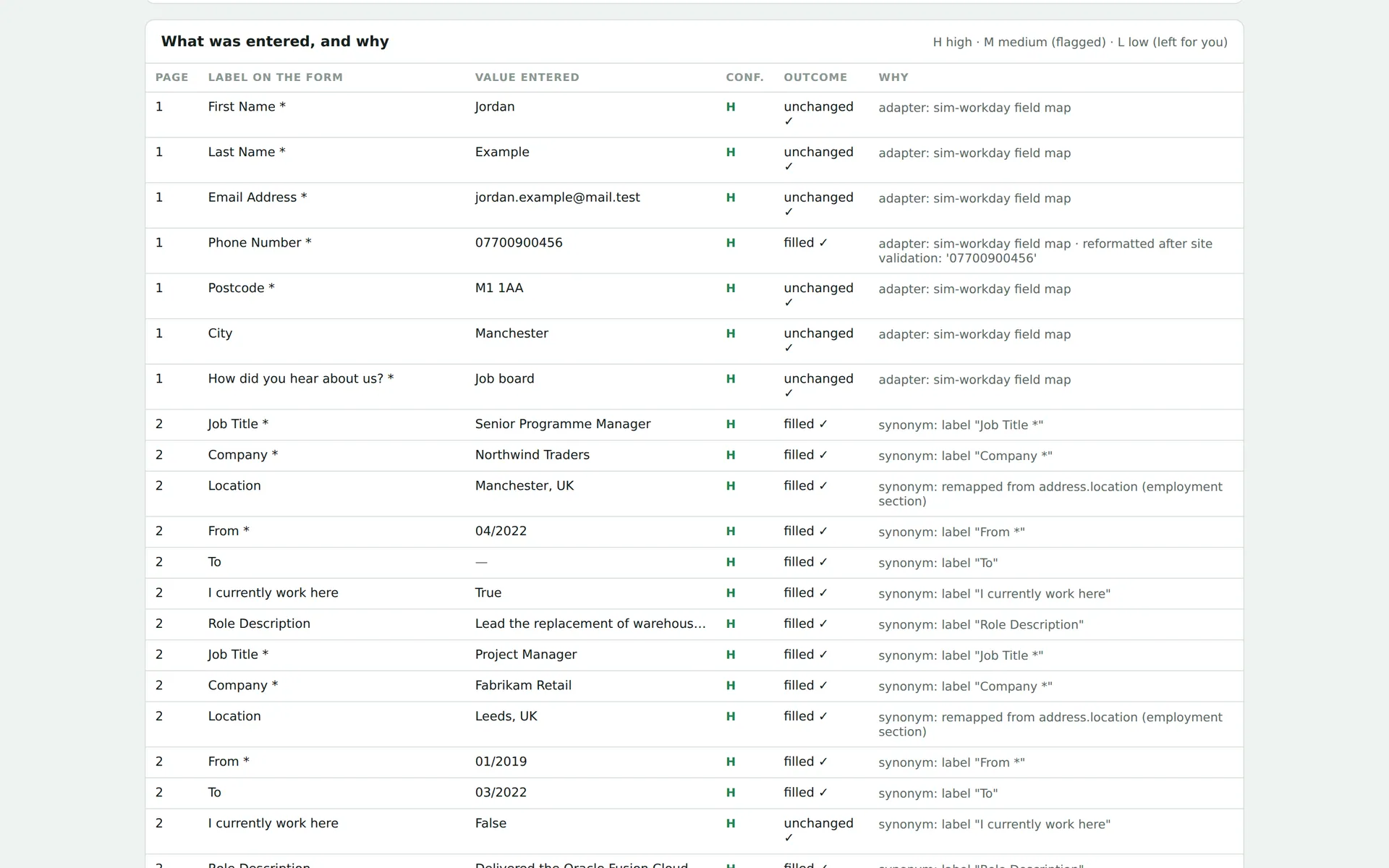
Task: Select the heading 'What was entered, and why'
Action: pyautogui.click(x=275, y=41)
